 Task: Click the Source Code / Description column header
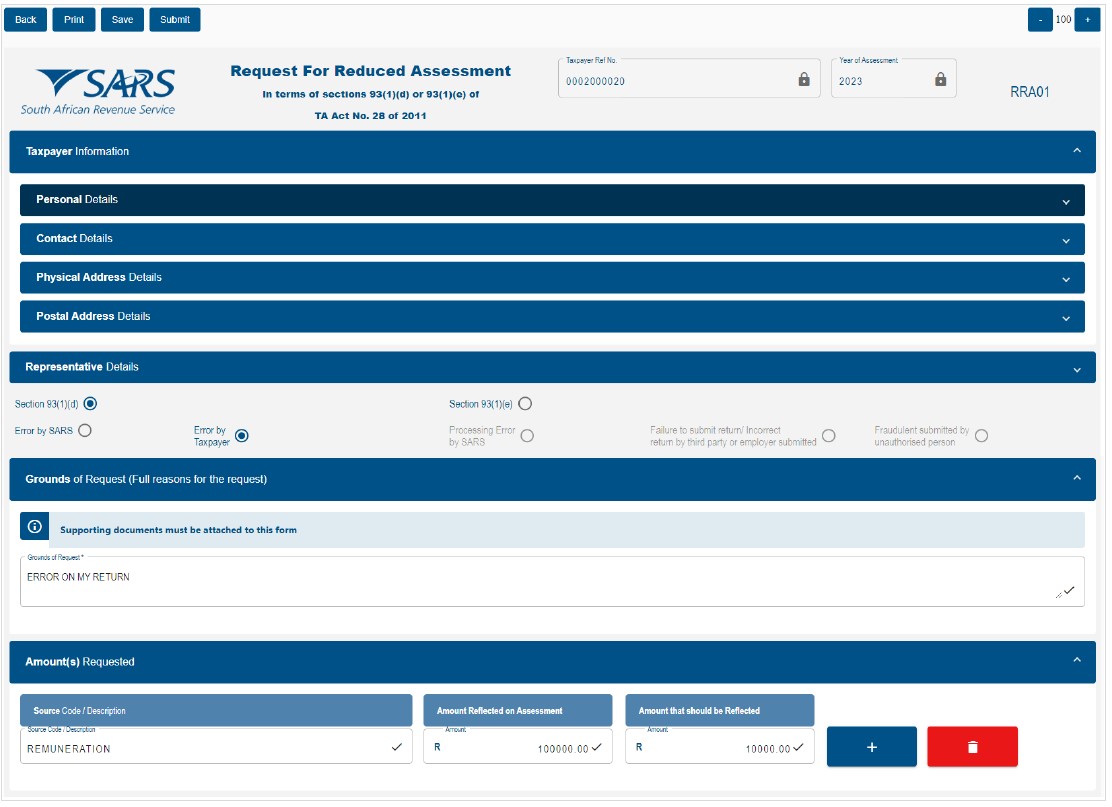pyautogui.click(x=216, y=711)
